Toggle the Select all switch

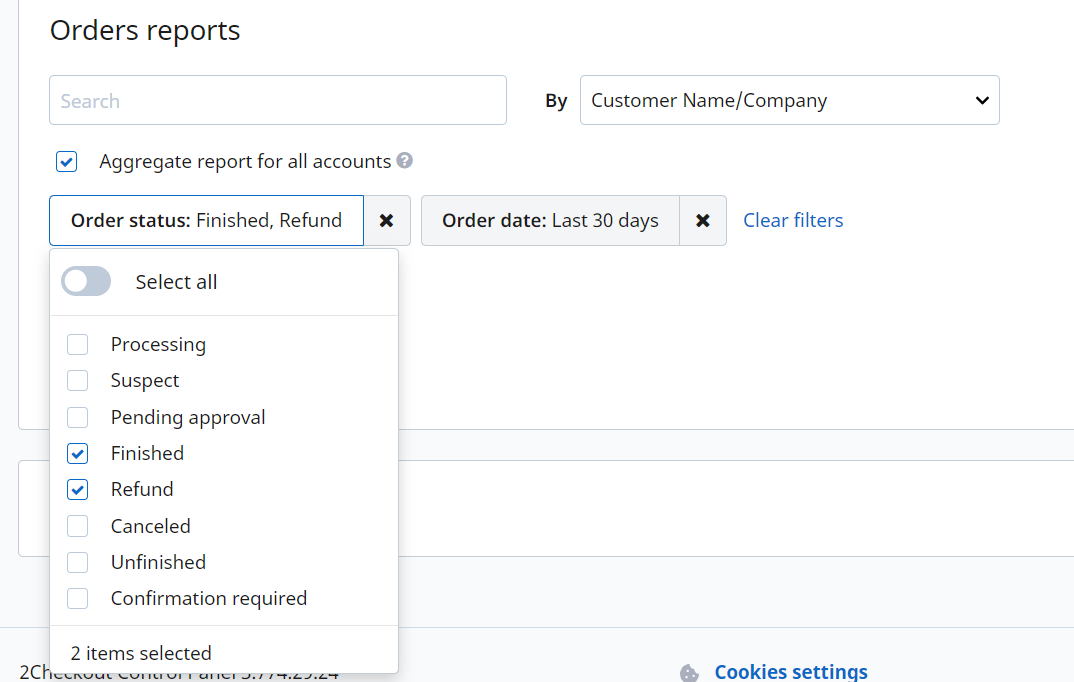coord(85,281)
